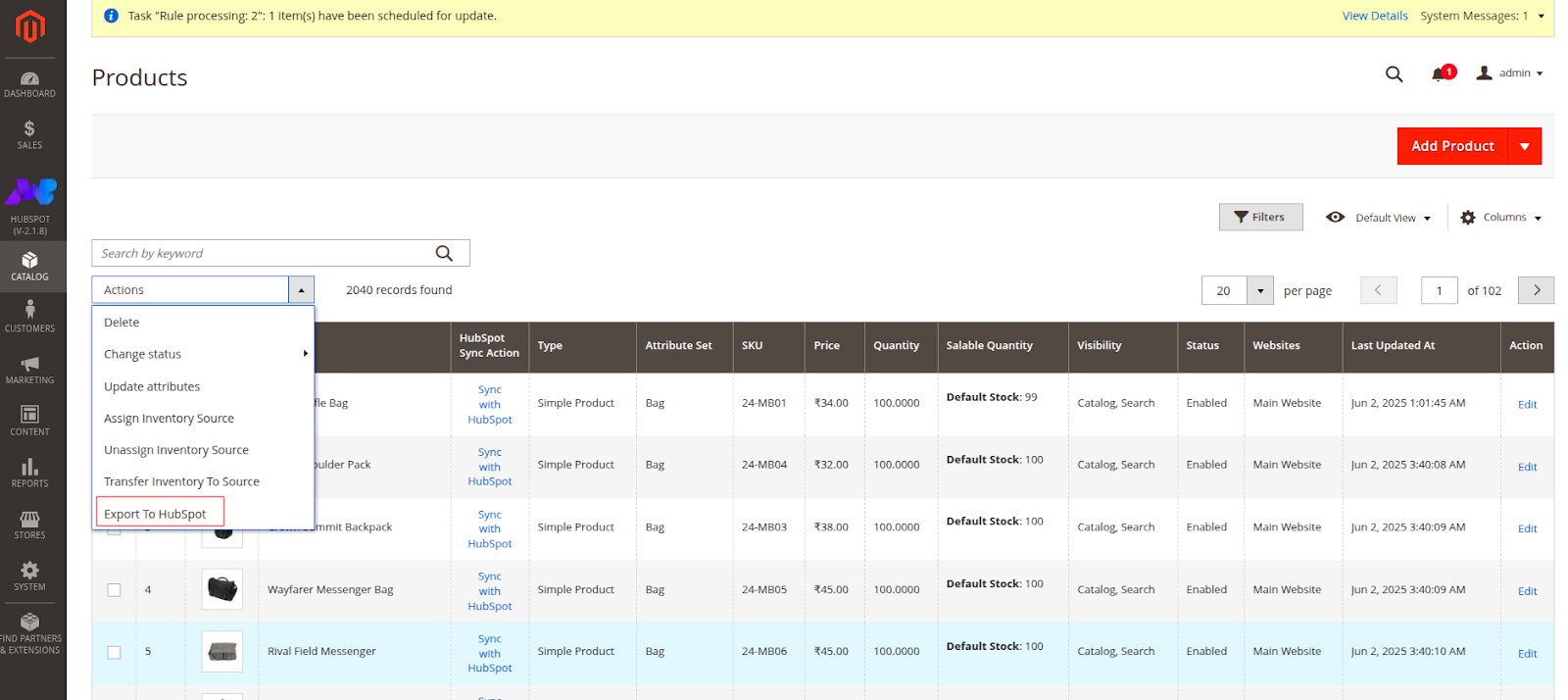Click Sync with HubSpot for Wayfarer Messenger Bag
This screenshot has height=700, width=1568.
click(x=490, y=591)
